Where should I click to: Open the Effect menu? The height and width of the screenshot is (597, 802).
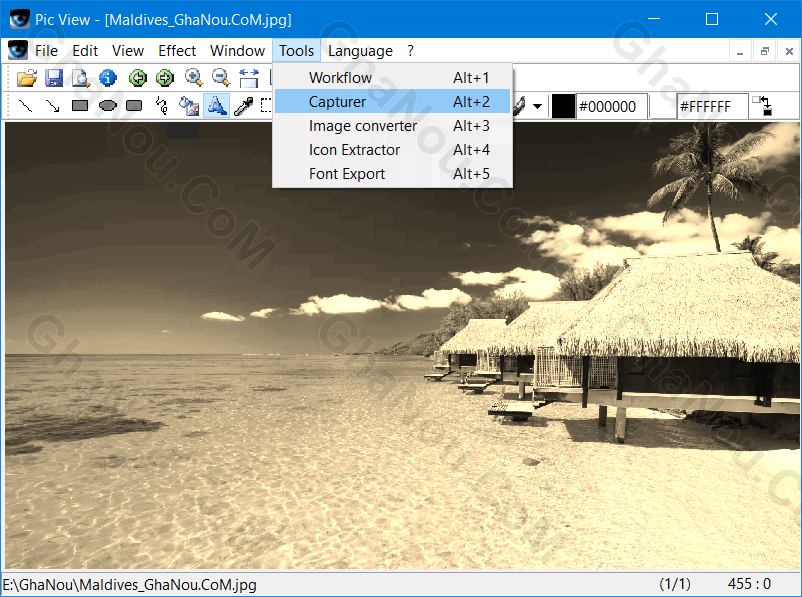click(x=177, y=51)
